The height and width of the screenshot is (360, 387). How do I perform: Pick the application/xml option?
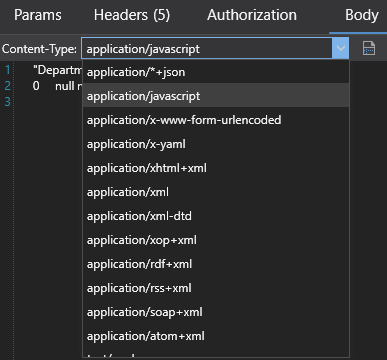click(x=216, y=192)
